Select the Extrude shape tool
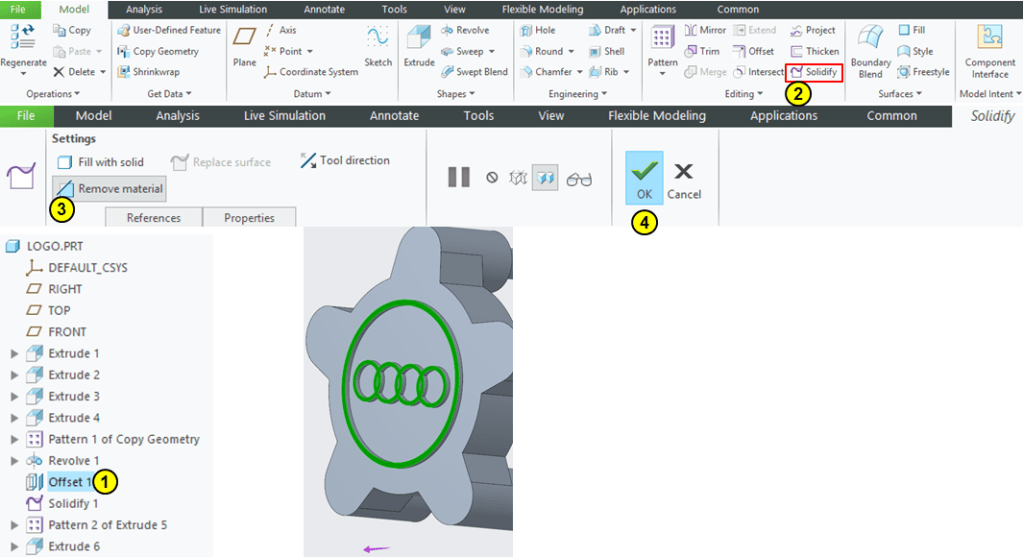 pos(417,46)
